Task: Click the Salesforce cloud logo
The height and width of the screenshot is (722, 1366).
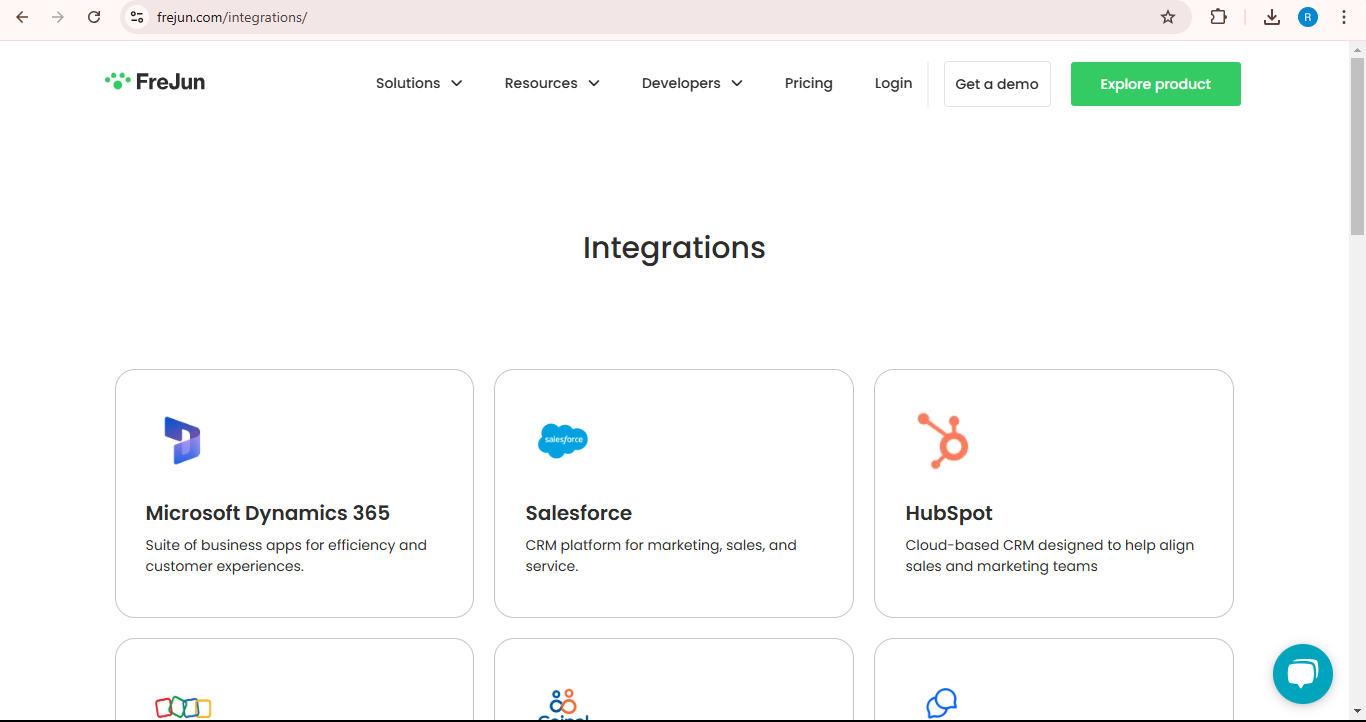Action: click(x=563, y=440)
